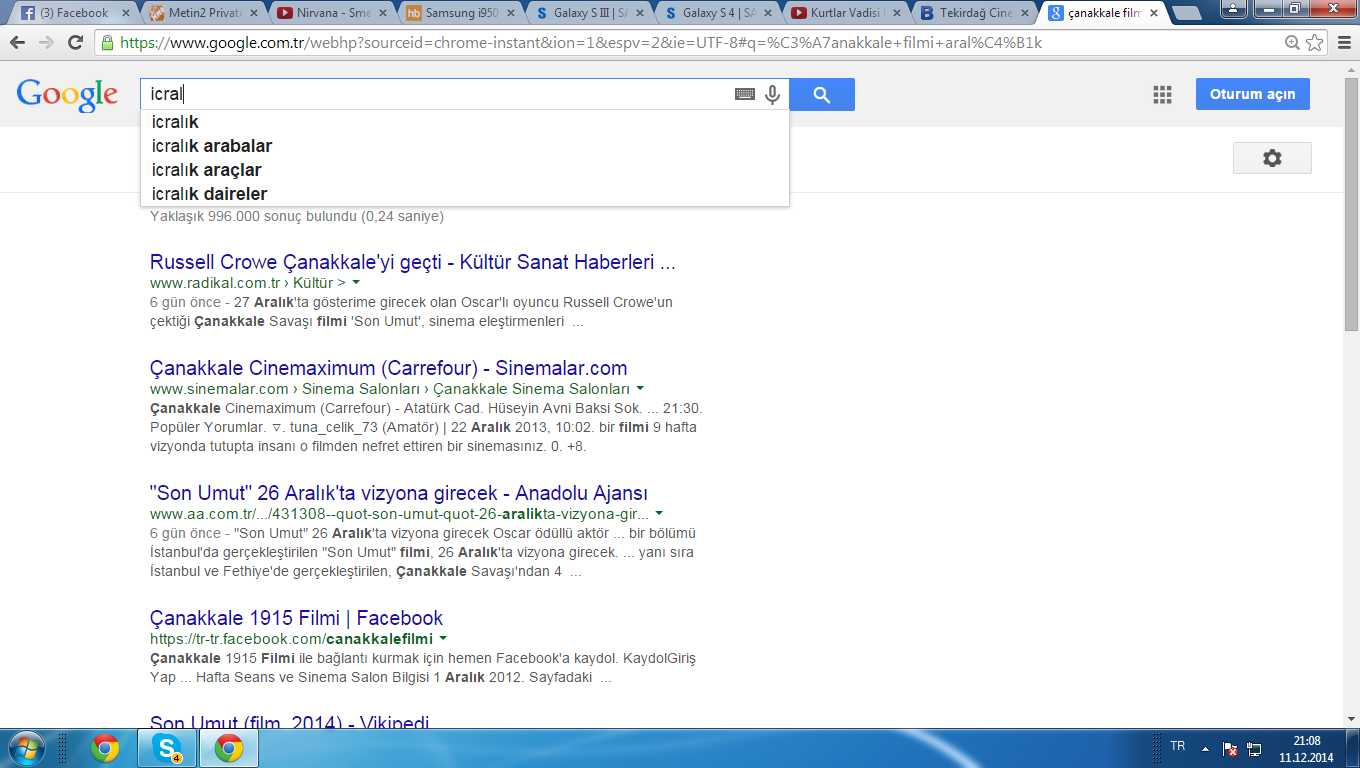Go back with browser back arrow
Screen dimensions: 1360x768
[18, 43]
